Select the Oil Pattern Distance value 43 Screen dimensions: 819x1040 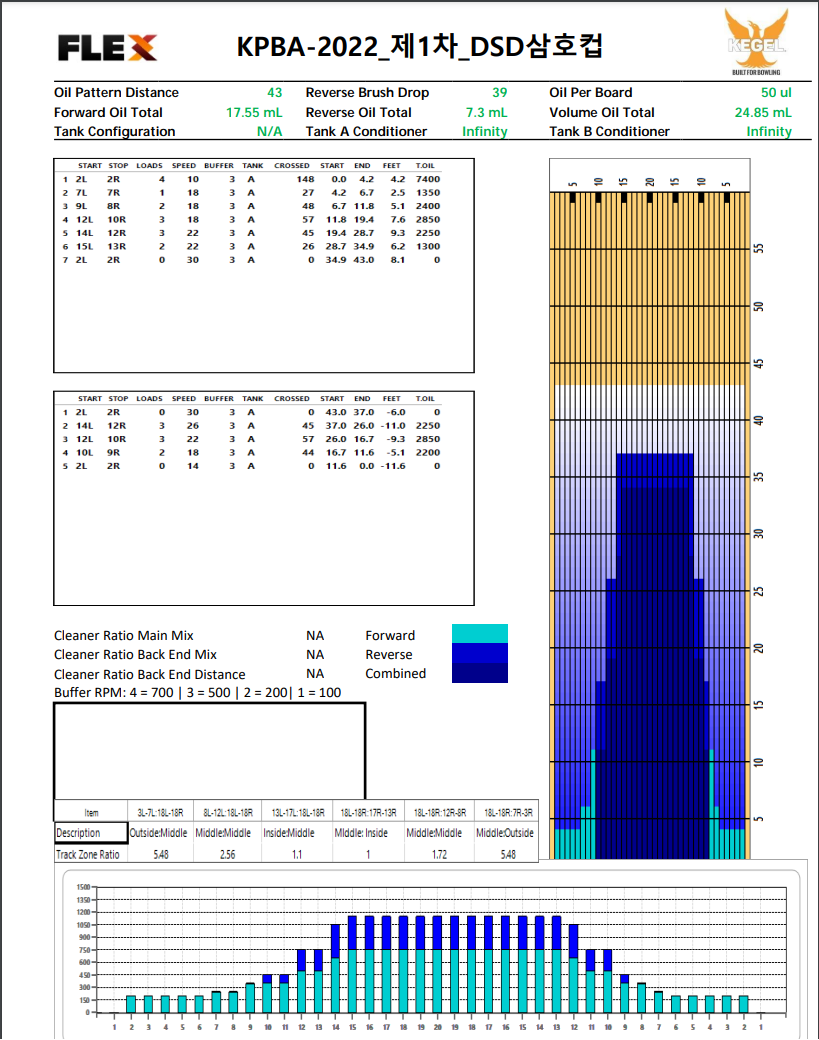click(275, 93)
